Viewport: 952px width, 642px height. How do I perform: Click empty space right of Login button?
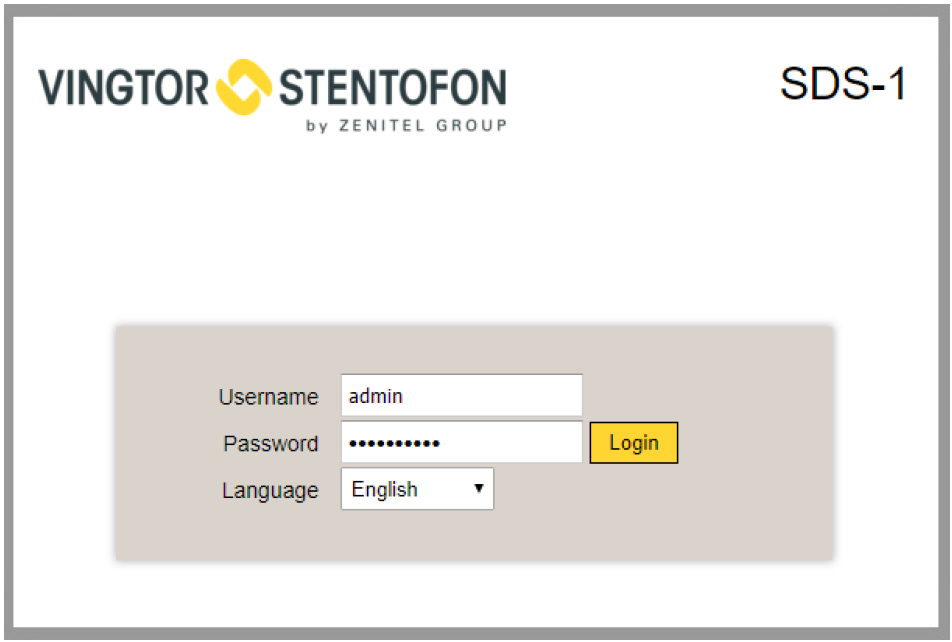pyautogui.click(x=750, y=443)
